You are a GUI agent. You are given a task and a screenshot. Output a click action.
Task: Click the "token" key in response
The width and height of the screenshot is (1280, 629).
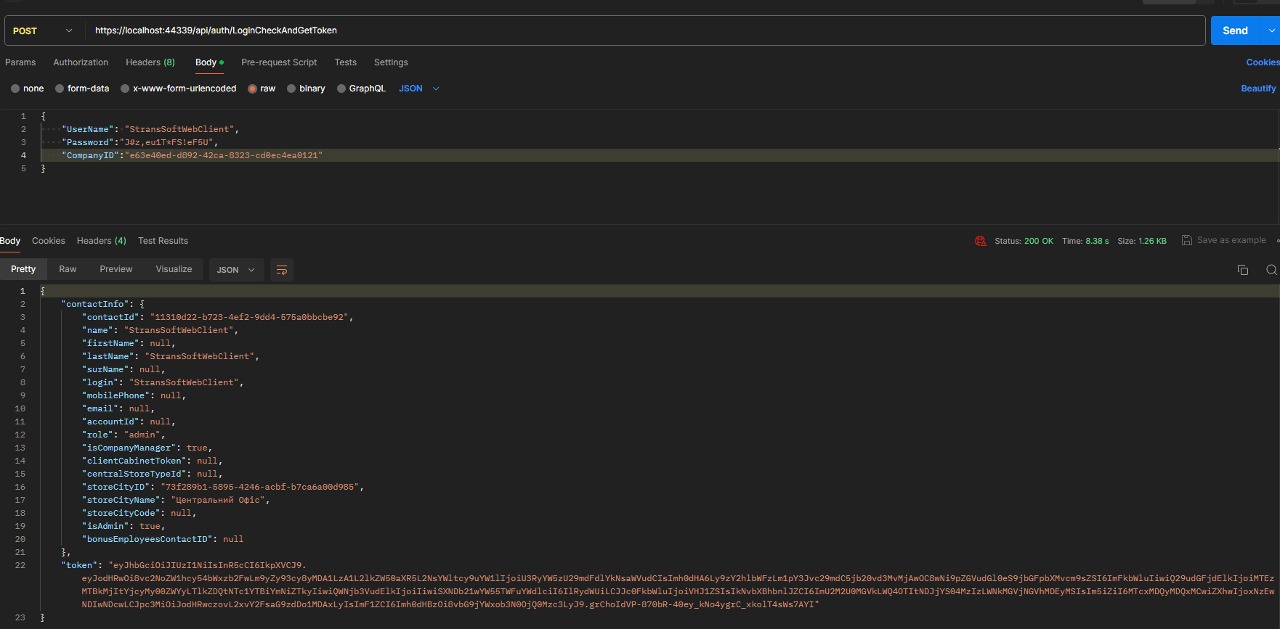(x=79, y=565)
